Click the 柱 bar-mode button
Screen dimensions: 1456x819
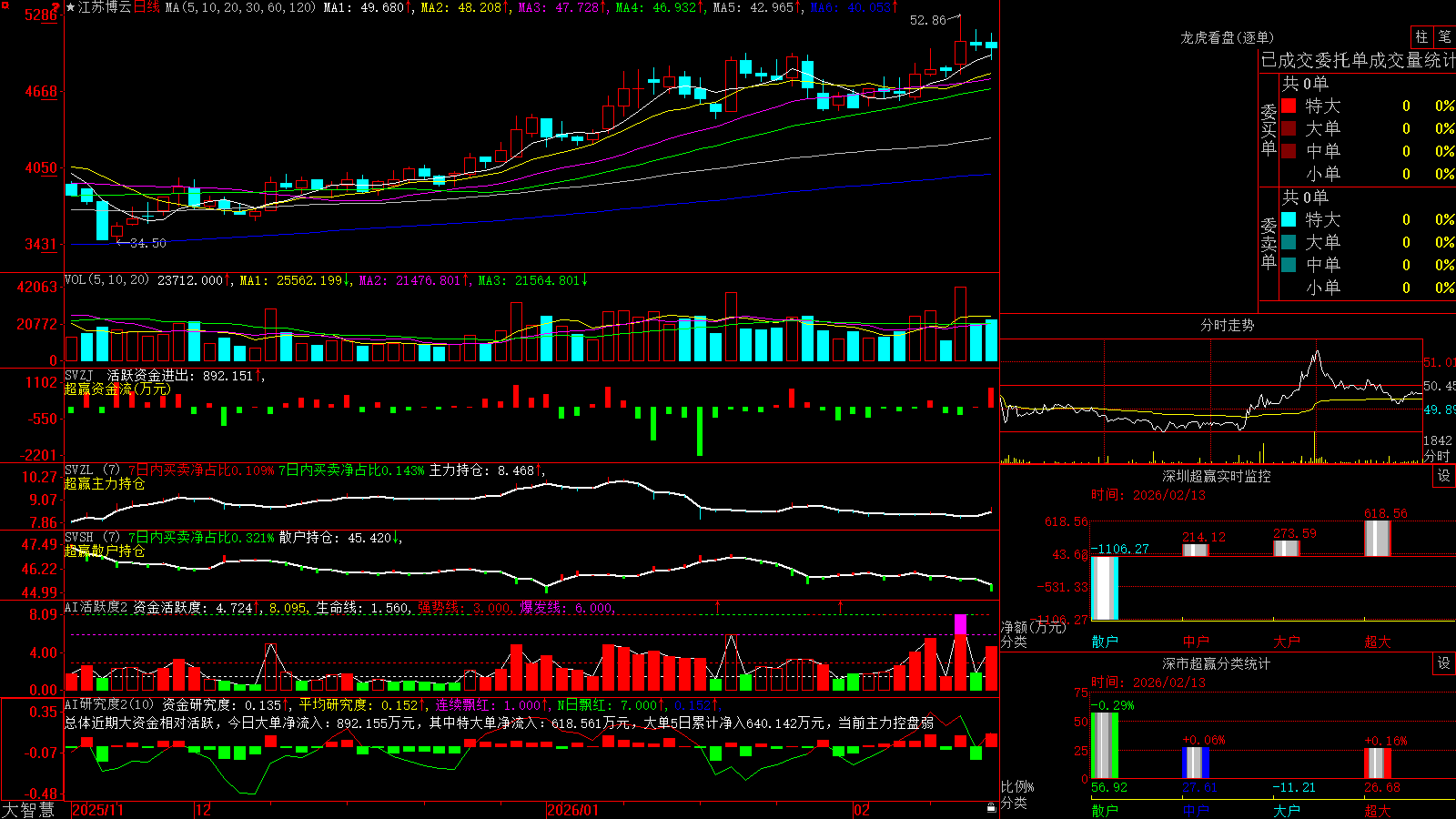1421,37
